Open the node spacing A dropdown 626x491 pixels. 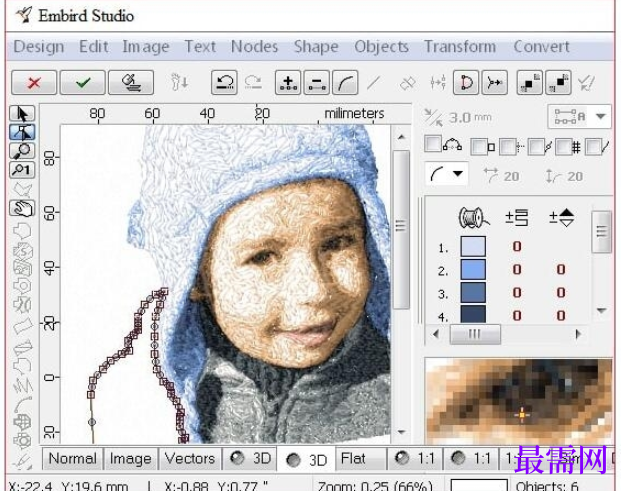[579, 117]
